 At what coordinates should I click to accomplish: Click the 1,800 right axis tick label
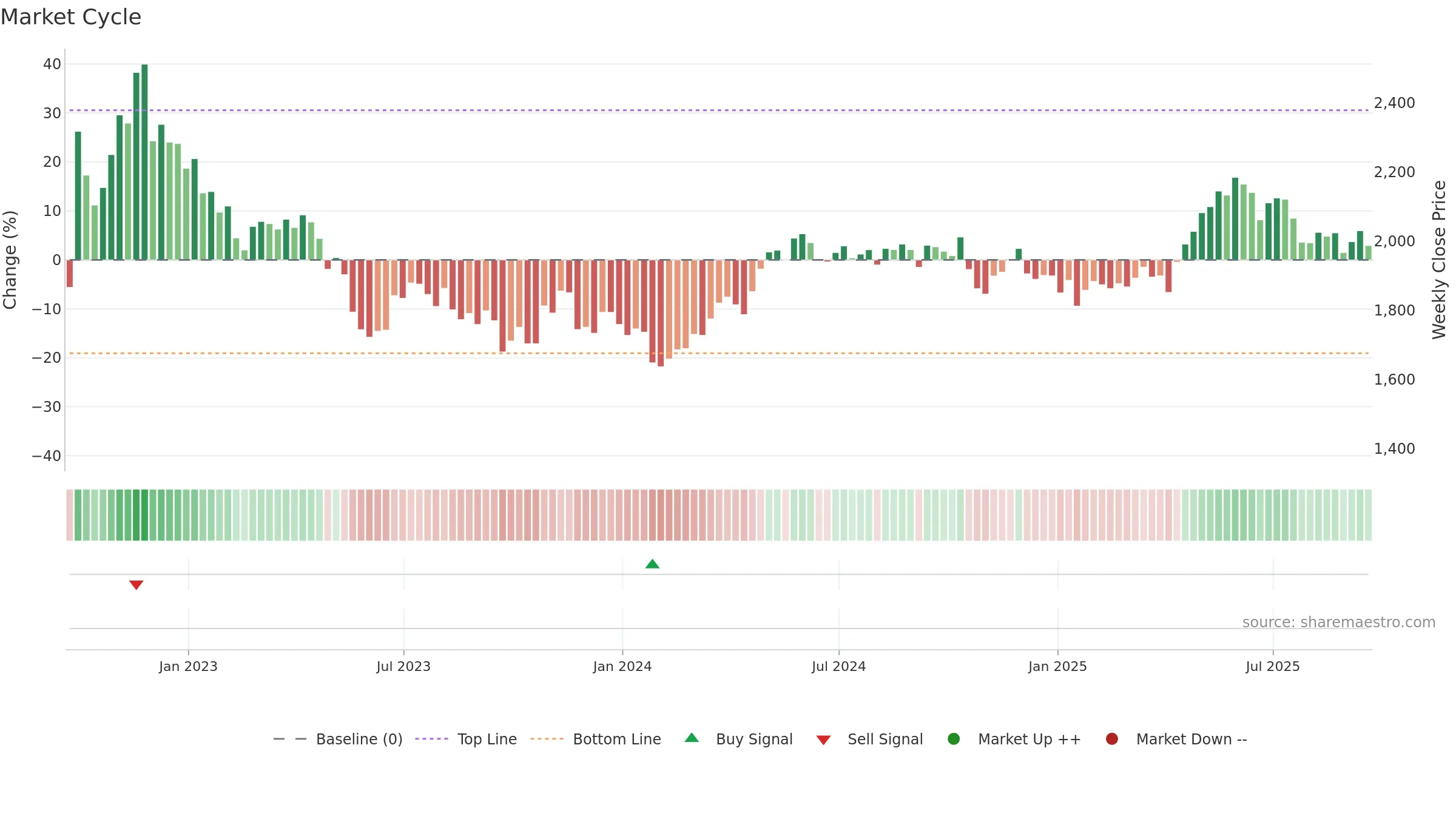(x=1394, y=311)
